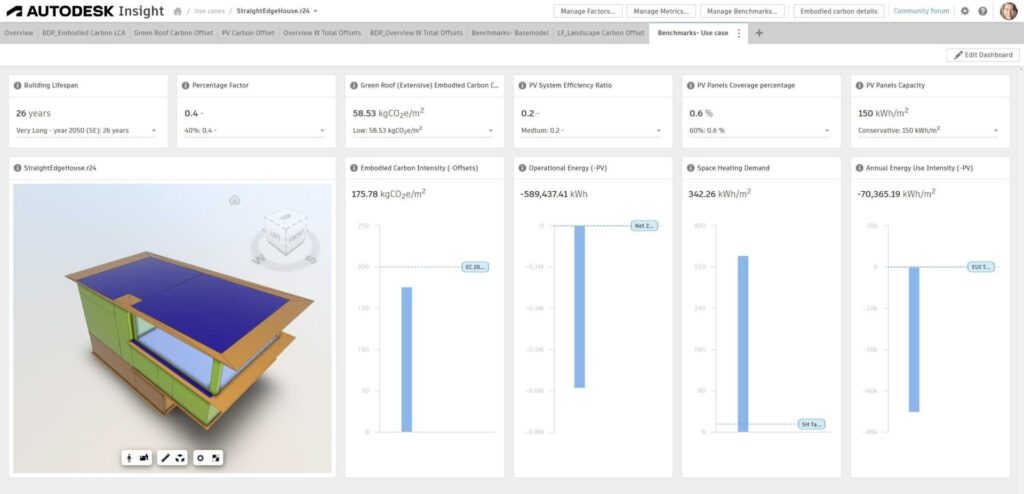Open the PV System Efficiency Ratio Medium dropdown
This screenshot has height=494, width=1024.
coord(592,131)
